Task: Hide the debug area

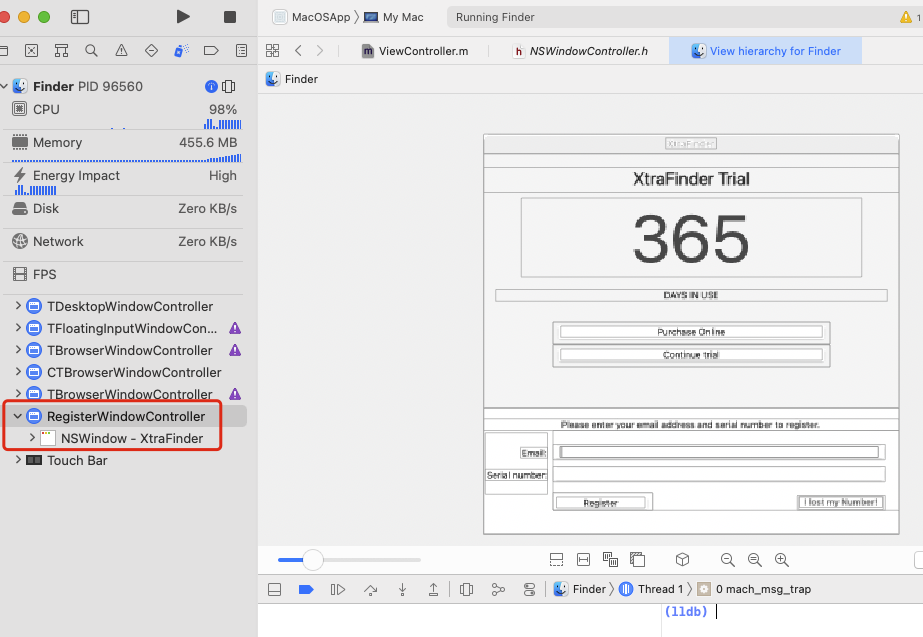Action: point(274,589)
